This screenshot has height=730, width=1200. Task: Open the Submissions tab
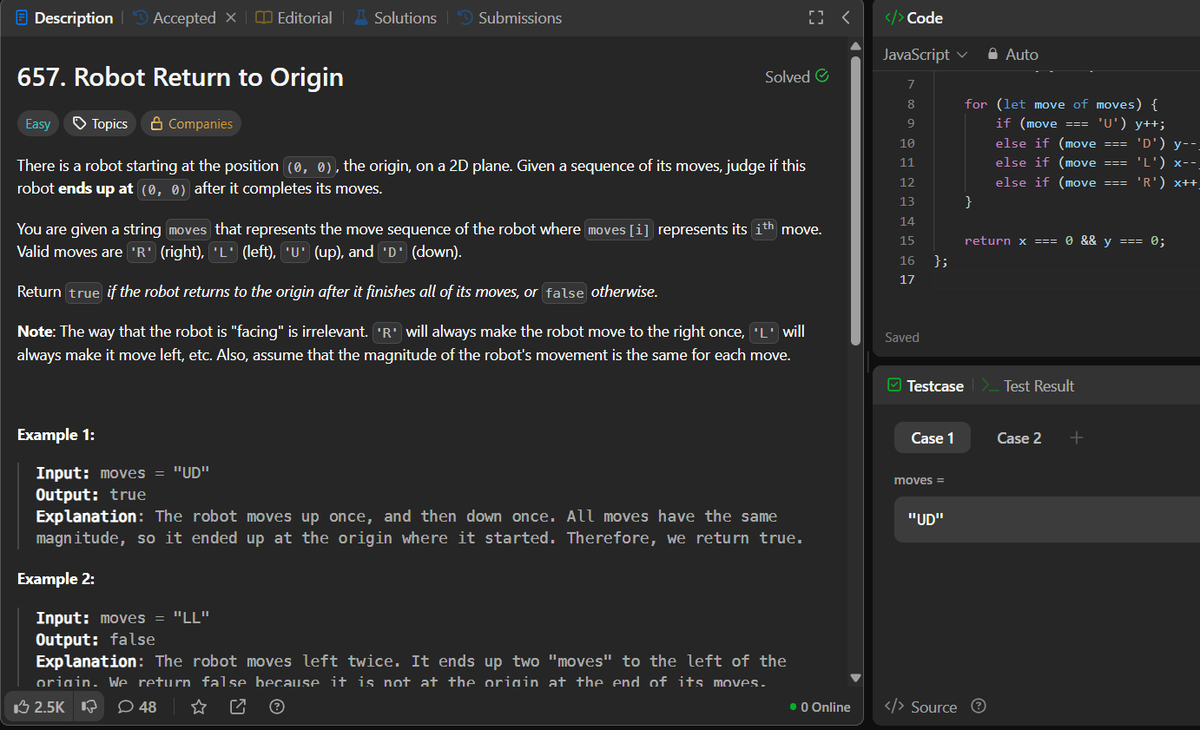pyautogui.click(x=510, y=18)
